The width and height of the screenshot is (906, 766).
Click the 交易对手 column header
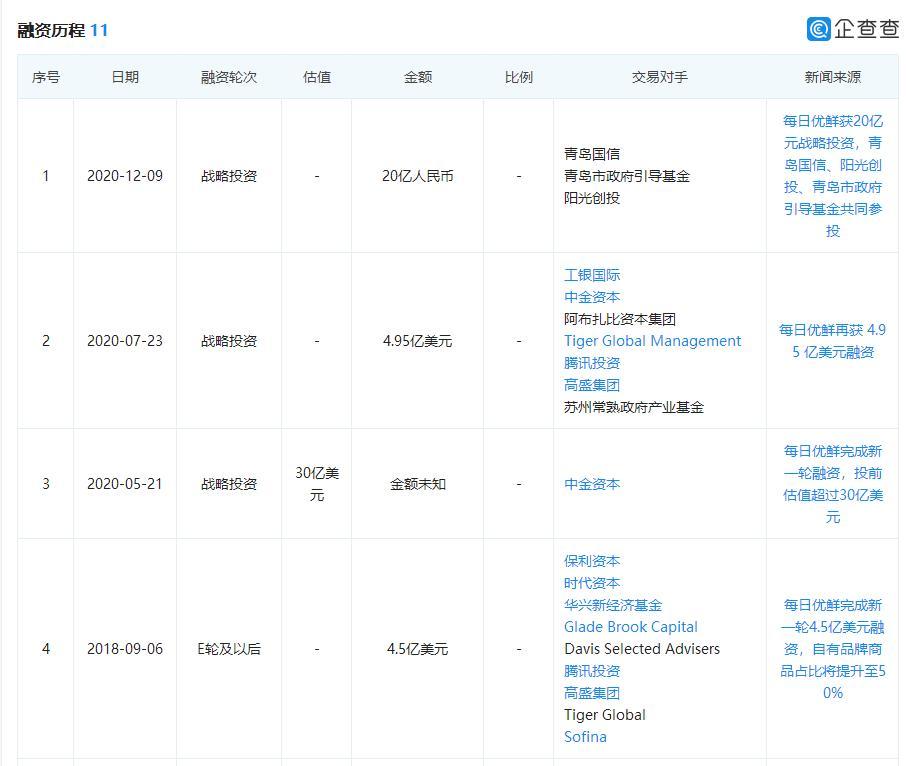point(659,77)
